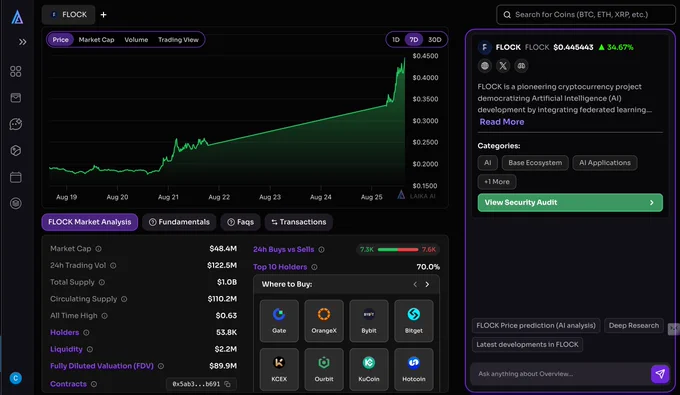Open the FLOCK Discord icon
680x395 pixels.
click(x=521, y=66)
